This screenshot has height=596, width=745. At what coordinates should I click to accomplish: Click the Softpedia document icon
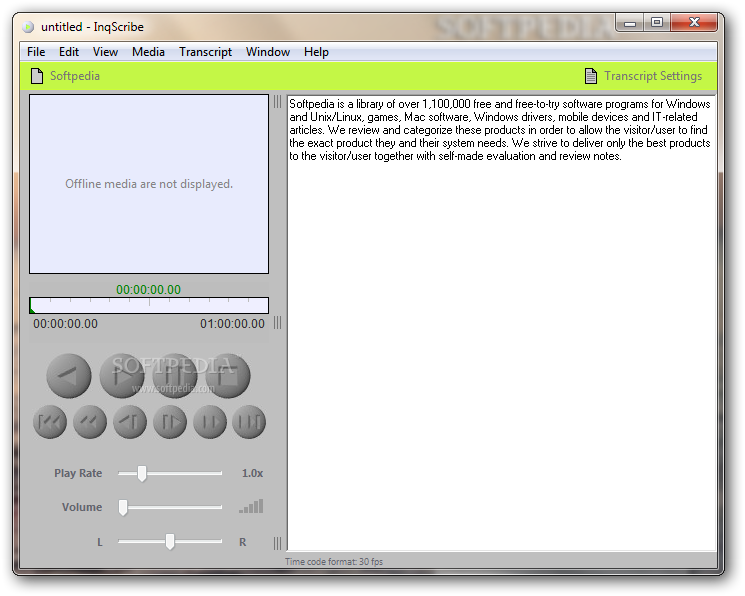[x=37, y=76]
